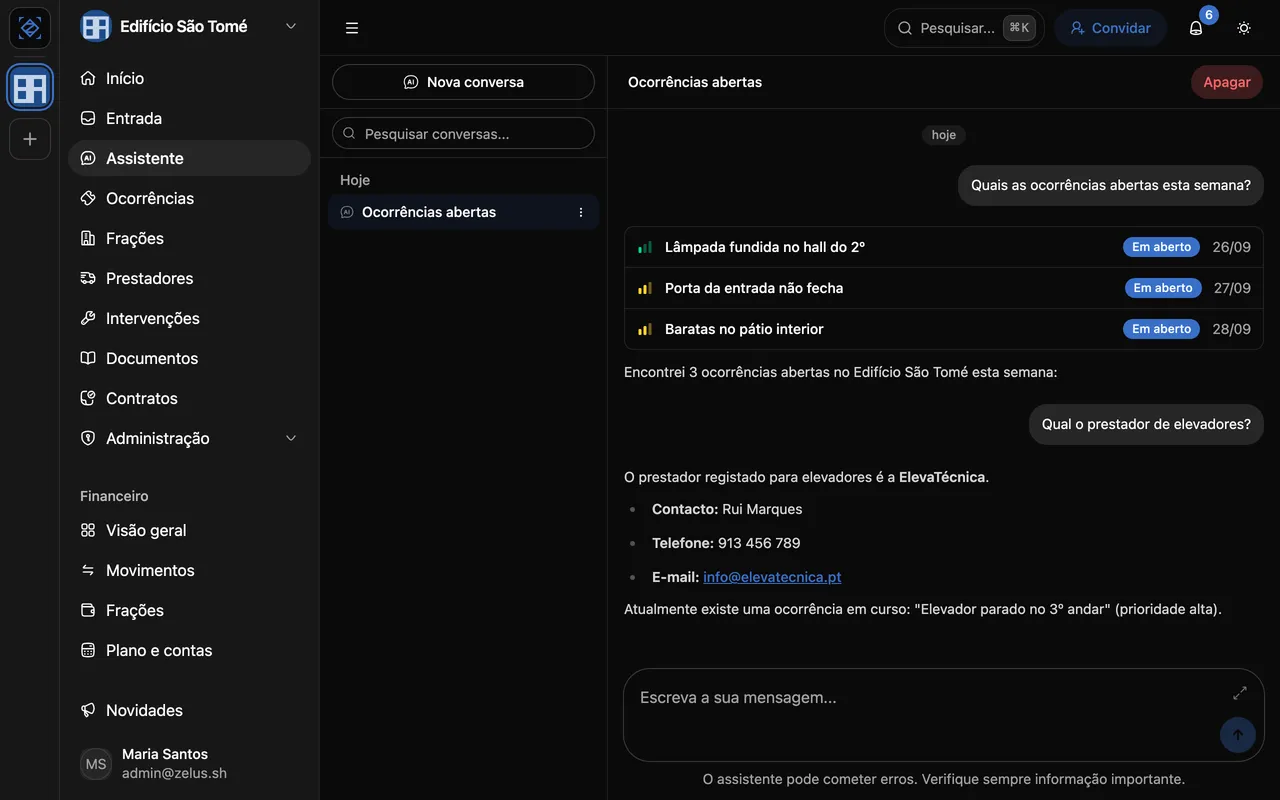The width and height of the screenshot is (1280, 800).
Task: Open Visão geral under Financeiro
Action: click(189, 530)
